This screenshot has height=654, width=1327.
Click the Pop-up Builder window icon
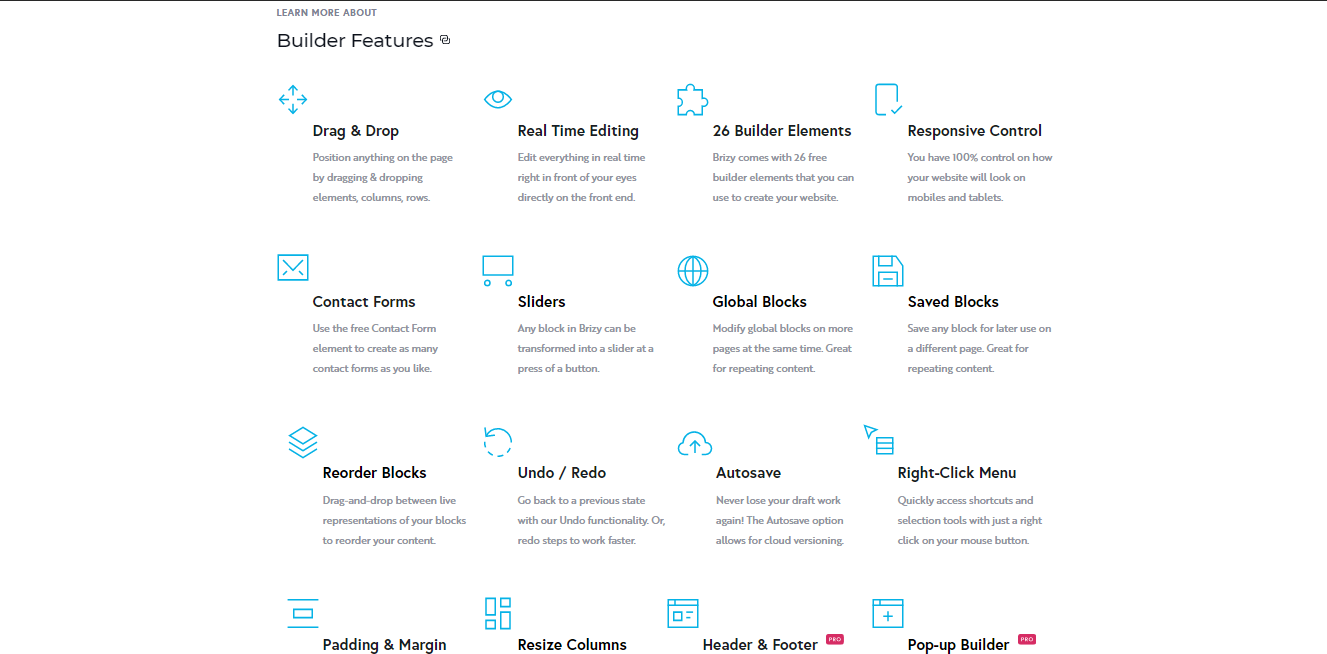point(887,613)
